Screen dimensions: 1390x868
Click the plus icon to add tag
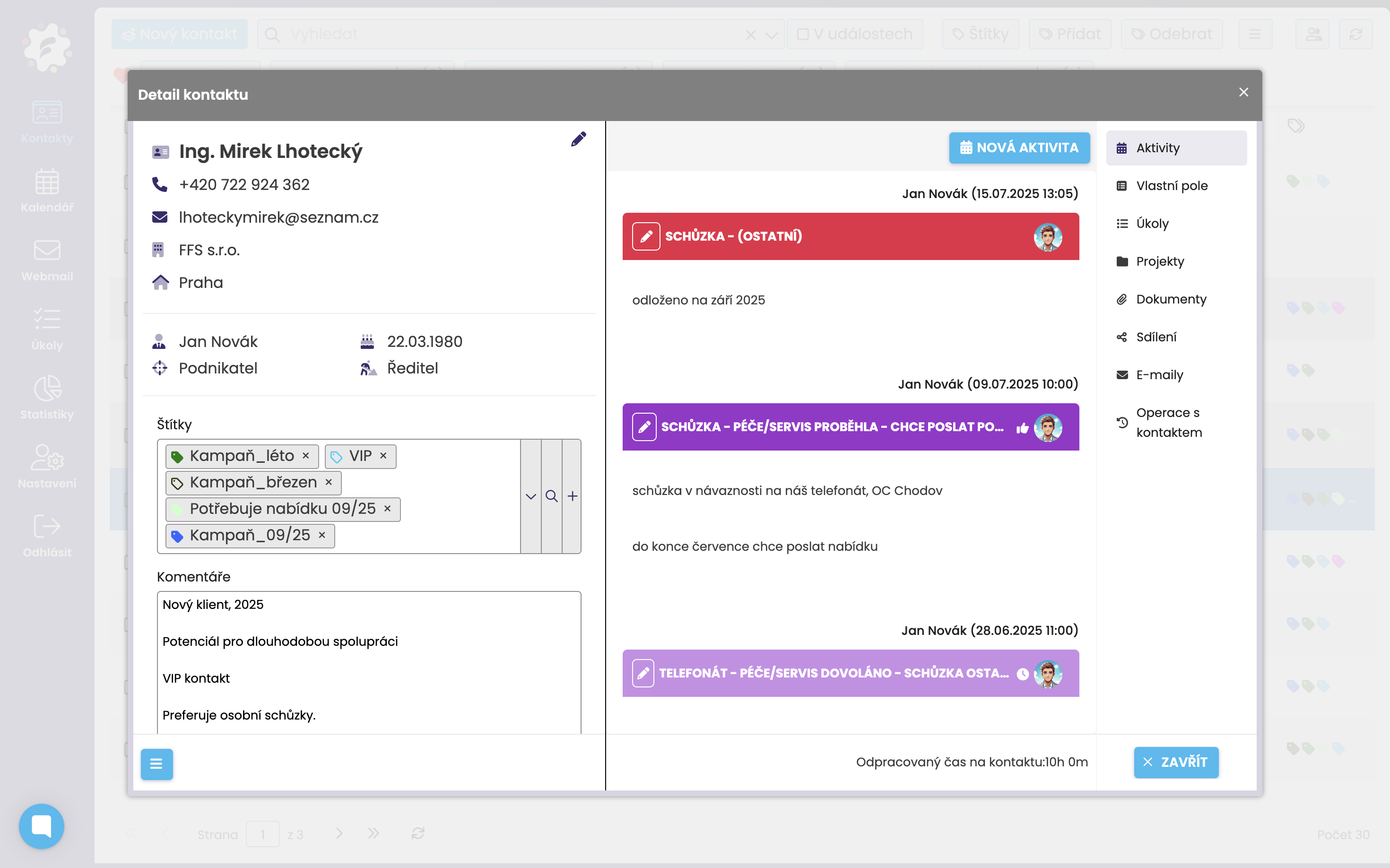(573, 496)
